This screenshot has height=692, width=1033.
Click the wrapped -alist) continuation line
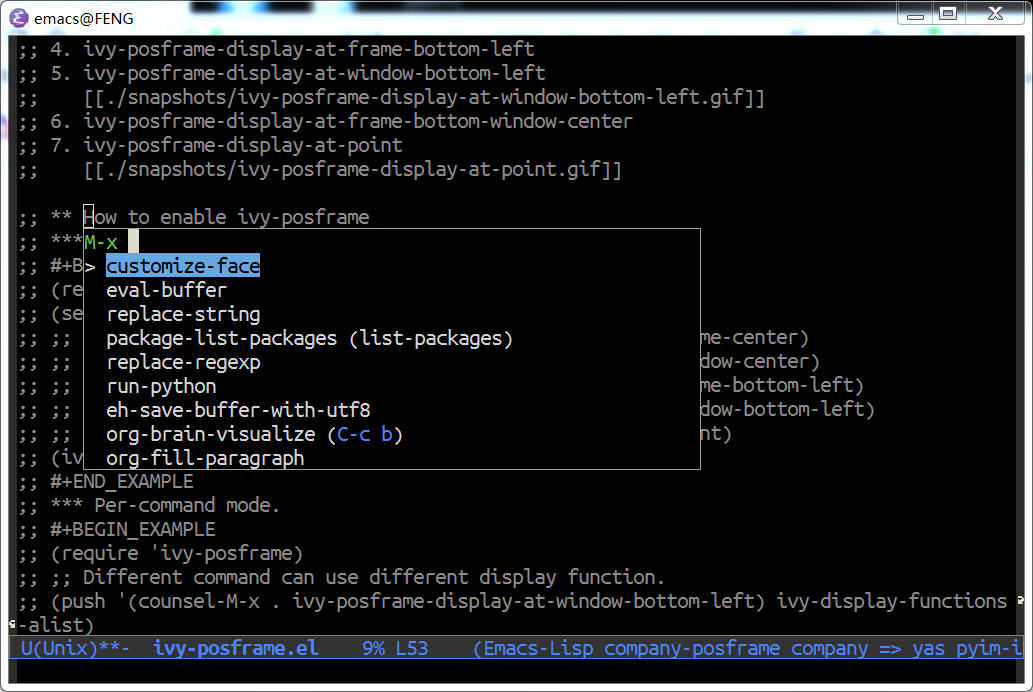coord(56,625)
